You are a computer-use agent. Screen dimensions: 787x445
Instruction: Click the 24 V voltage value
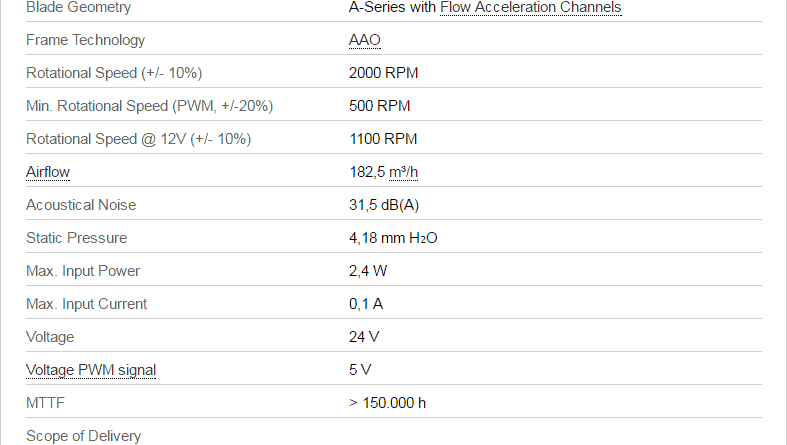(364, 337)
